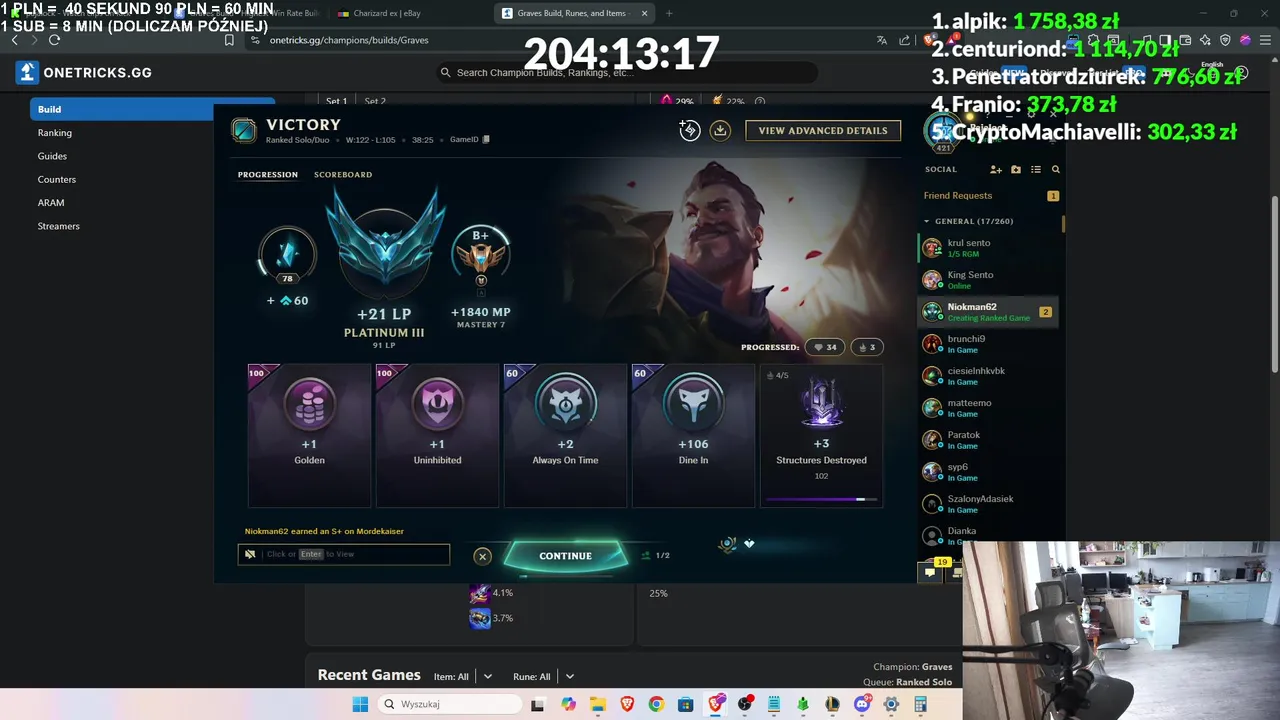The height and width of the screenshot is (720, 1280).
Task: Select Build in Onetricks sidebar
Action: [x=152, y=109]
